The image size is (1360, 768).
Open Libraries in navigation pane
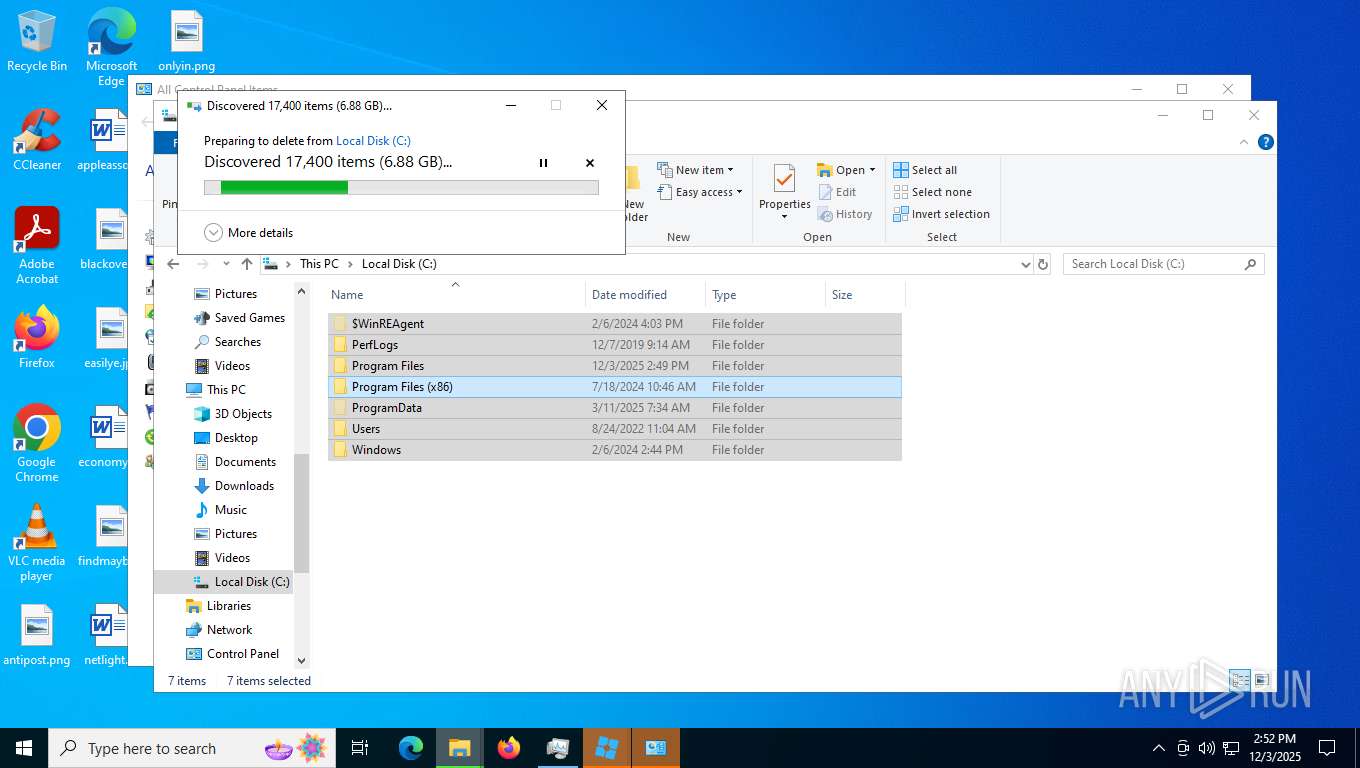217,606
